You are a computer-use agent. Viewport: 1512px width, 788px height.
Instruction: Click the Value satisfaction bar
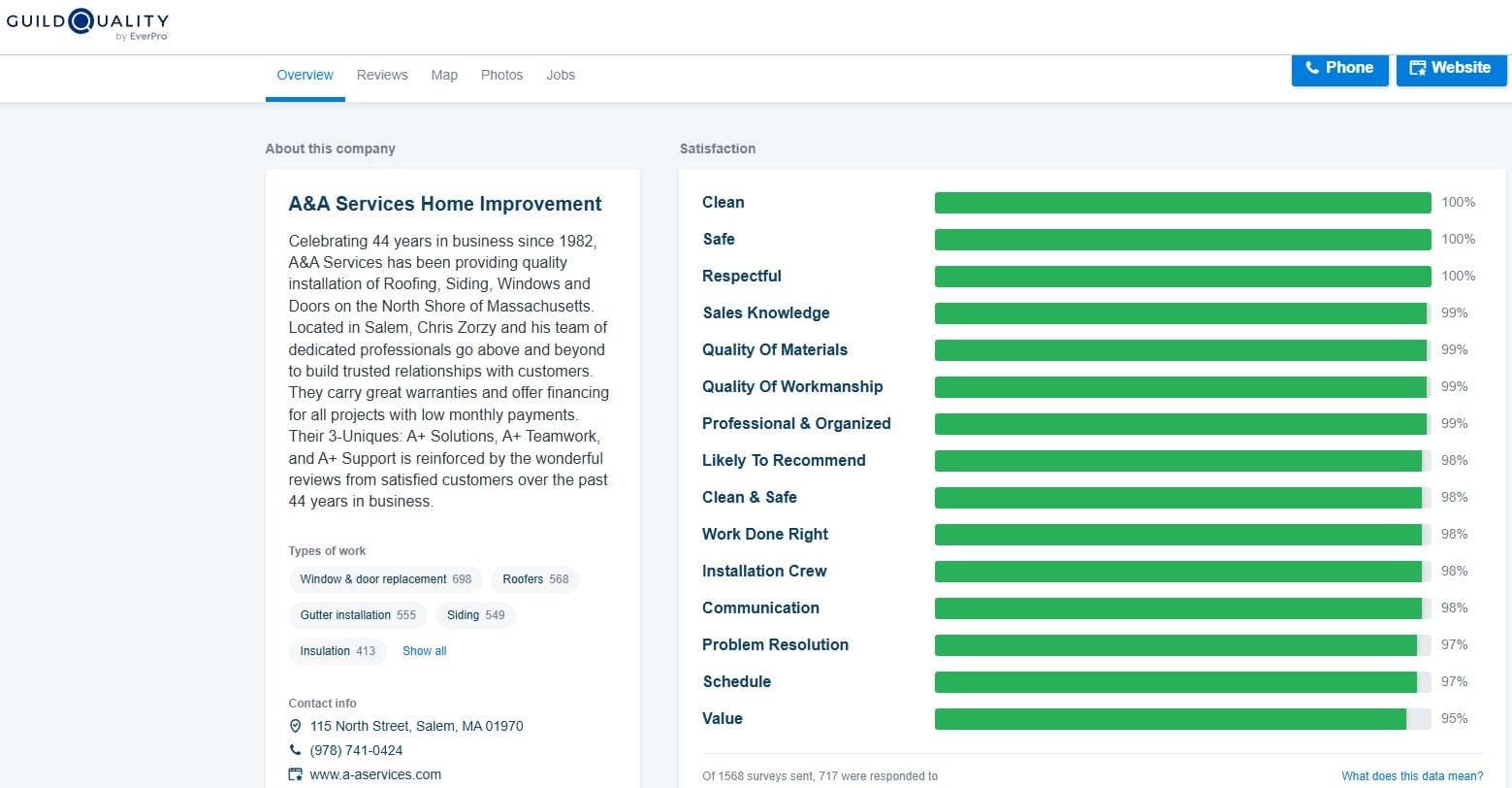pyautogui.click(x=1183, y=719)
